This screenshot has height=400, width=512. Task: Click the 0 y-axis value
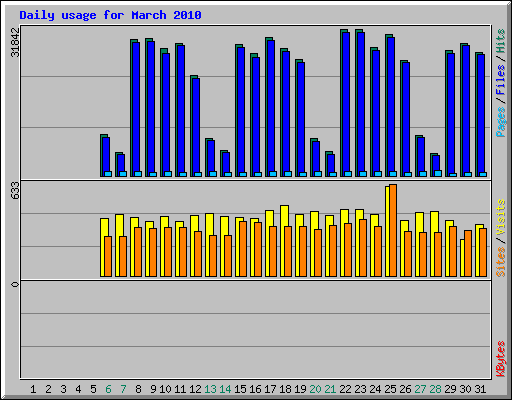[x=15, y=284]
